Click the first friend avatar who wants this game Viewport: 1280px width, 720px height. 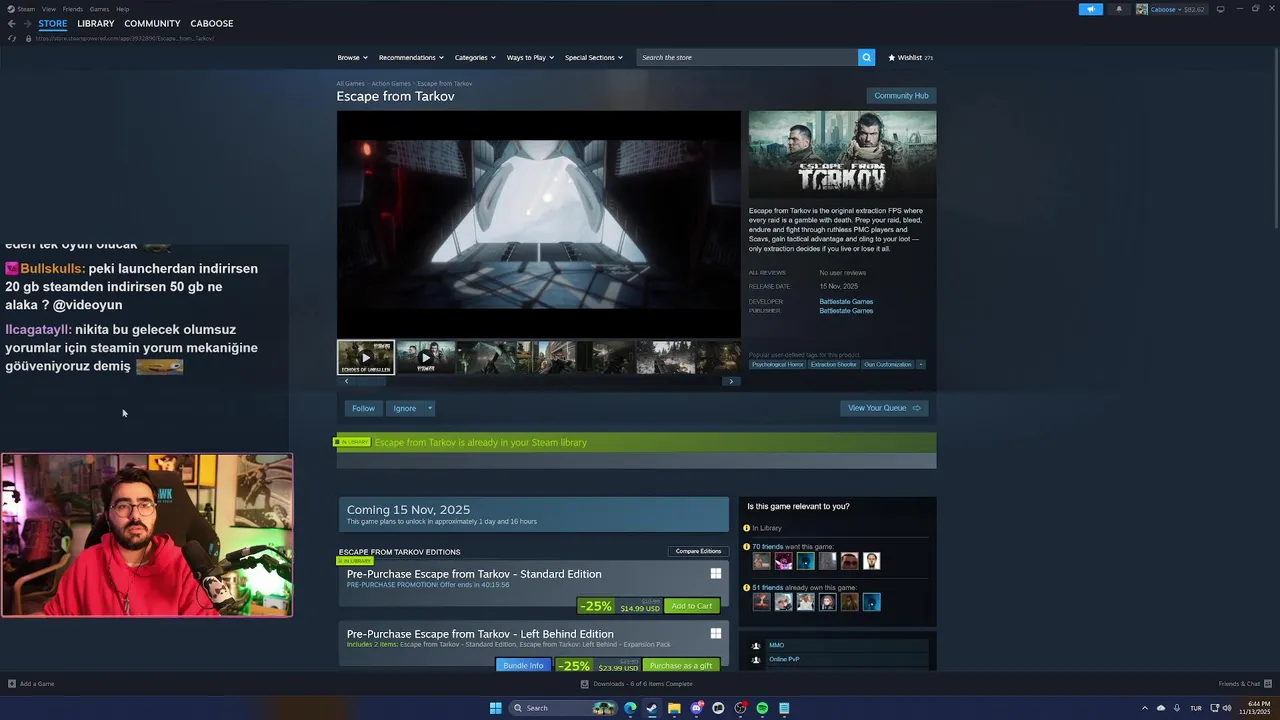point(762,561)
